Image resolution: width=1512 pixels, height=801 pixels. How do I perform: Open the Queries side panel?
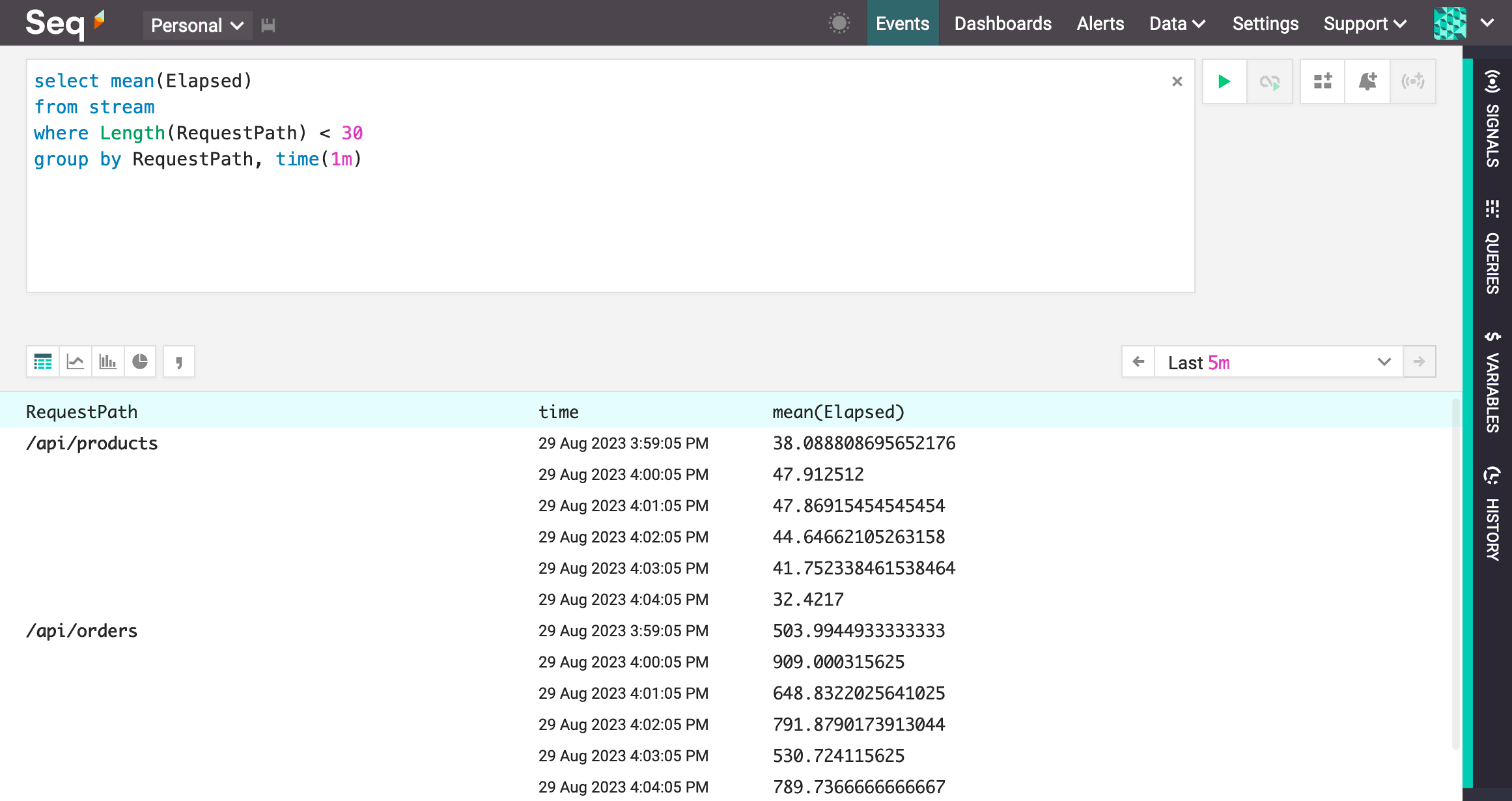(1492, 247)
